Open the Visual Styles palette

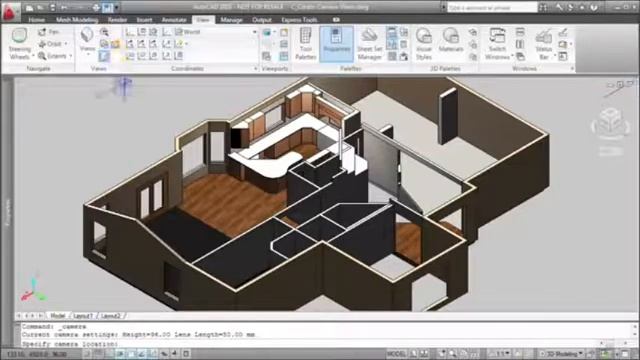click(x=424, y=44)
